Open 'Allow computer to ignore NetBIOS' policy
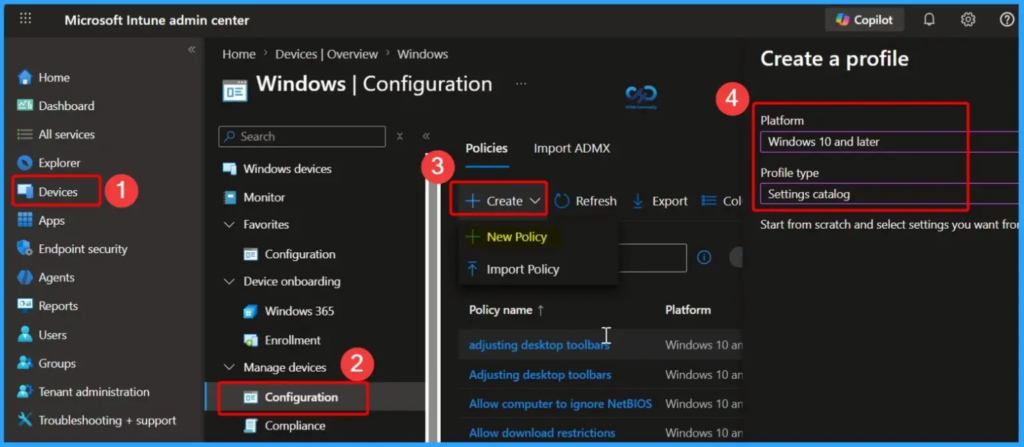The width and height of the screenshot is (1024, 447). pyautogui.click(x=560, y=404)
